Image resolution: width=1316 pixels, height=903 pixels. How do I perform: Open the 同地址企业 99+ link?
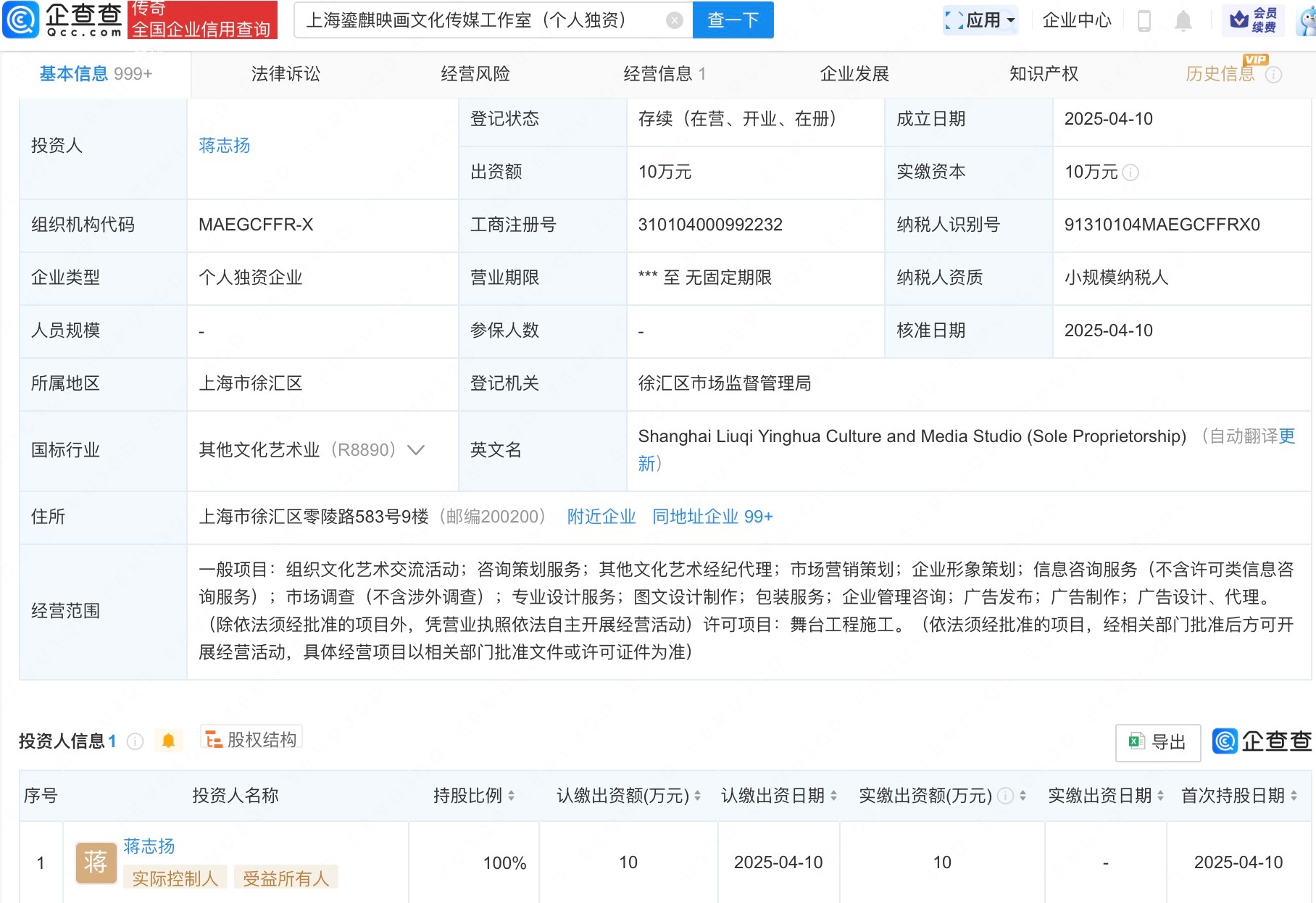point(712,517)
